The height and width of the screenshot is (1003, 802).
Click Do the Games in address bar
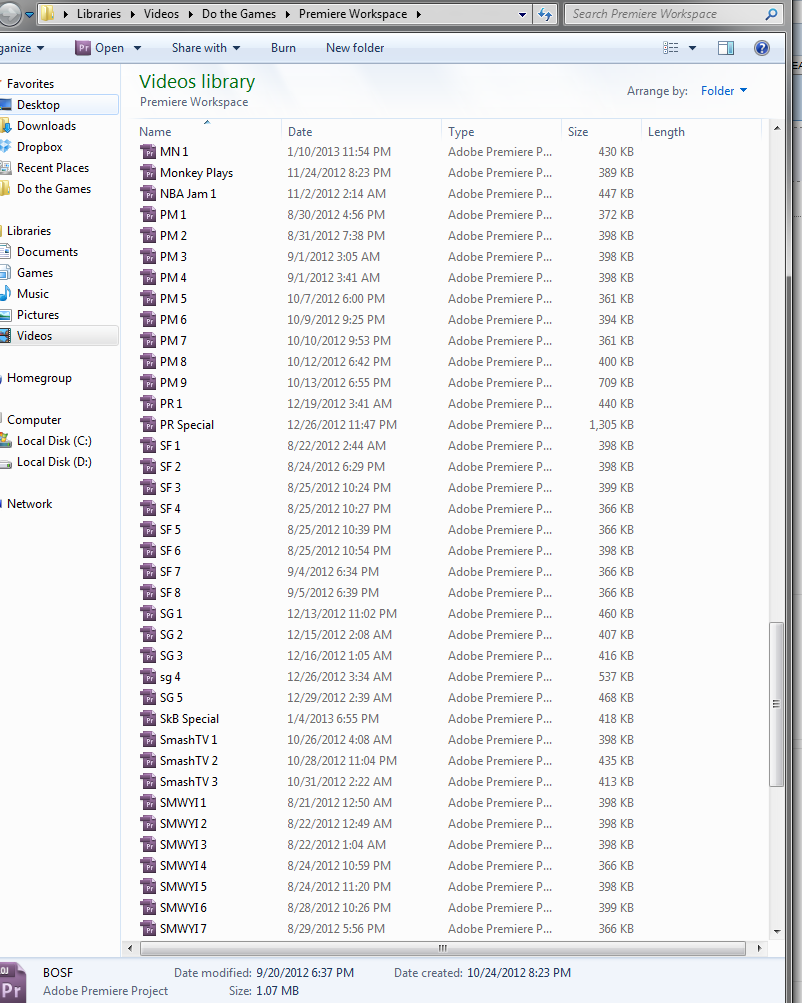pyautogui.click(x=239, y=14)
